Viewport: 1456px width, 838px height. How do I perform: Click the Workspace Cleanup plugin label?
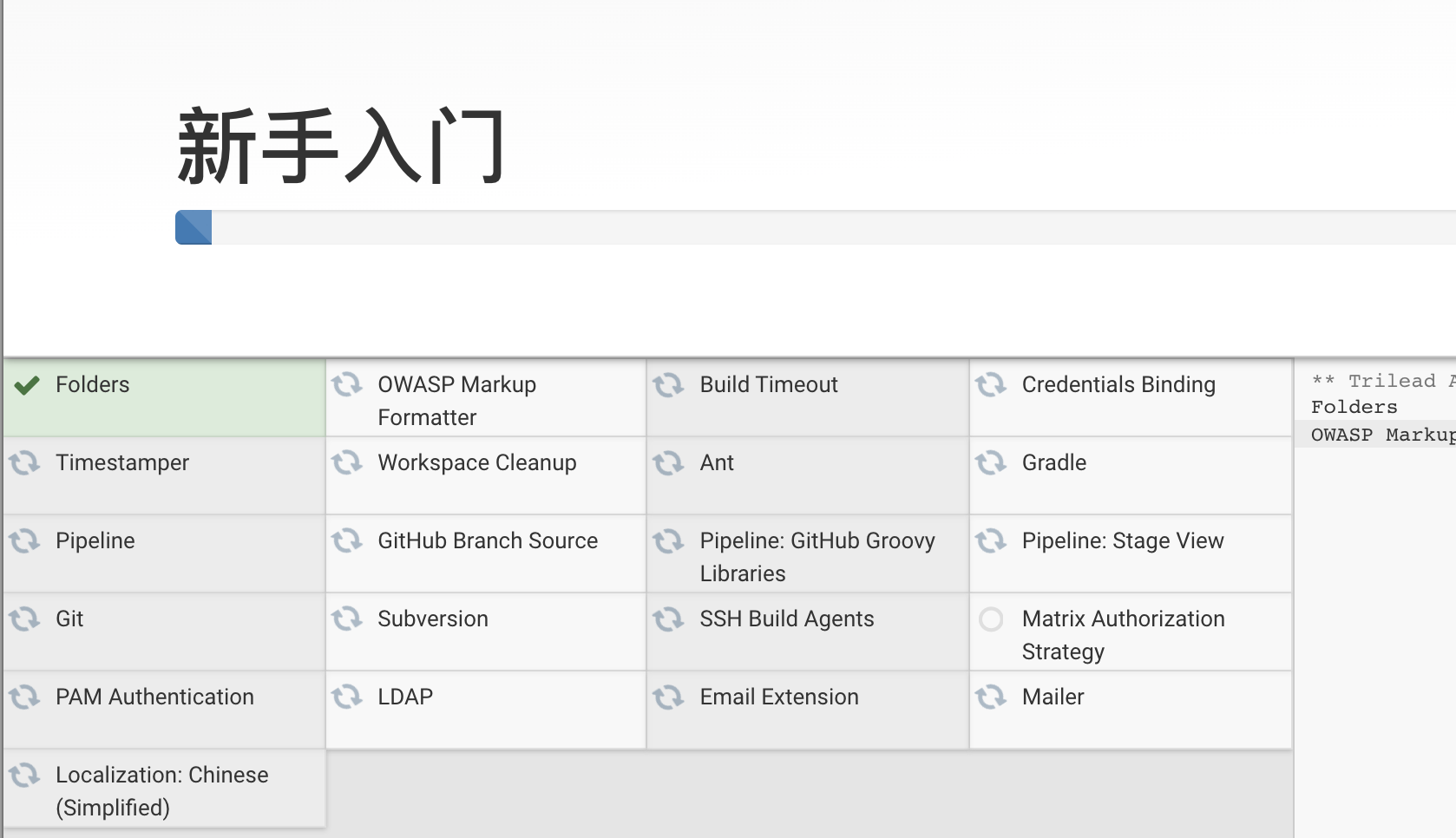coord(476,463)
